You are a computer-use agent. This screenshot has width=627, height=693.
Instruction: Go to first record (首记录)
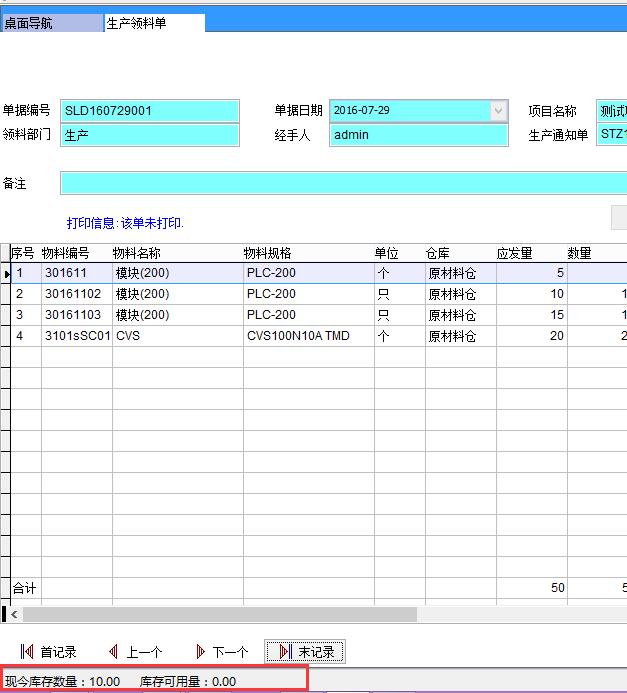tap(48, 652)
